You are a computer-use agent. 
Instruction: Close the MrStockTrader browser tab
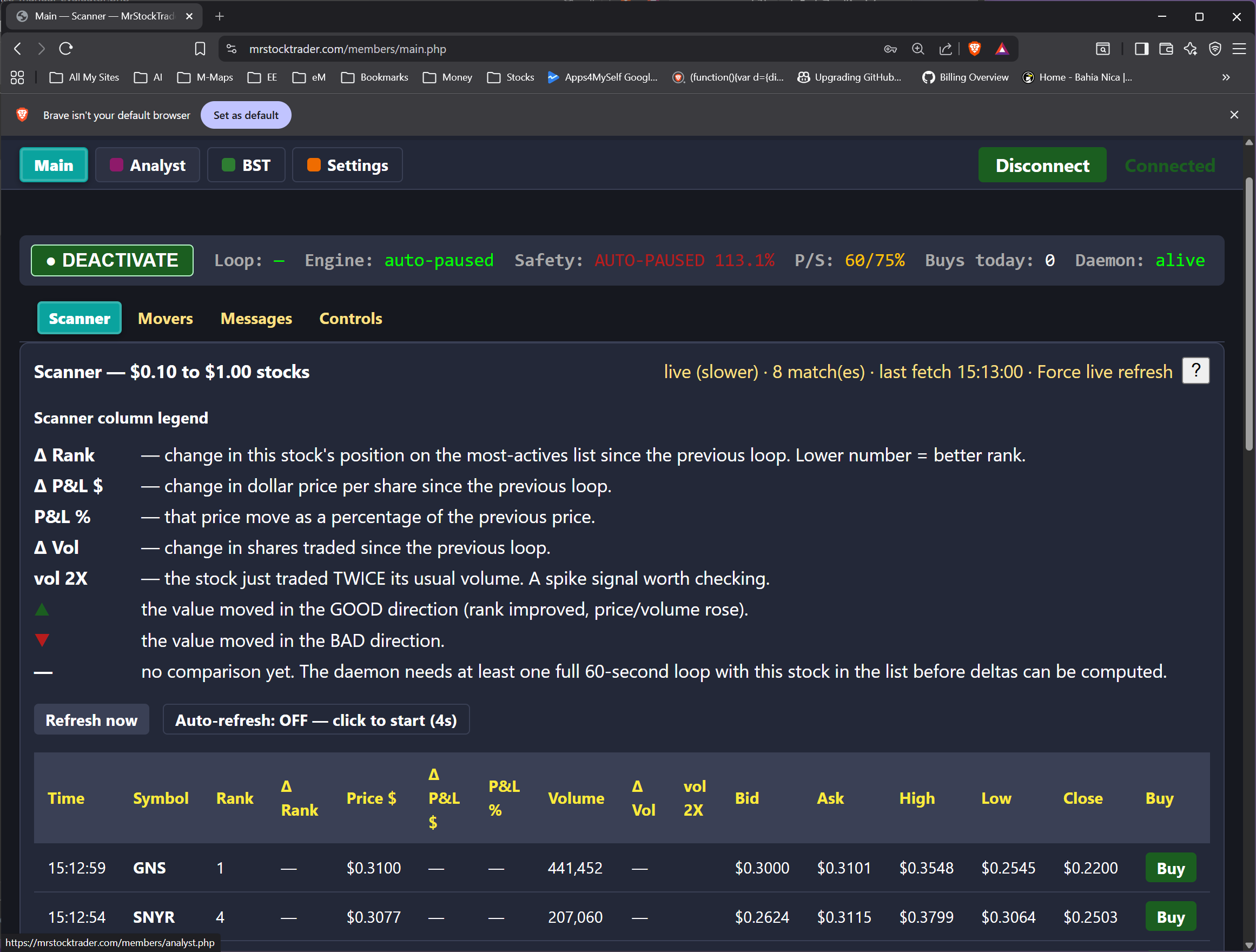(190, 16)
